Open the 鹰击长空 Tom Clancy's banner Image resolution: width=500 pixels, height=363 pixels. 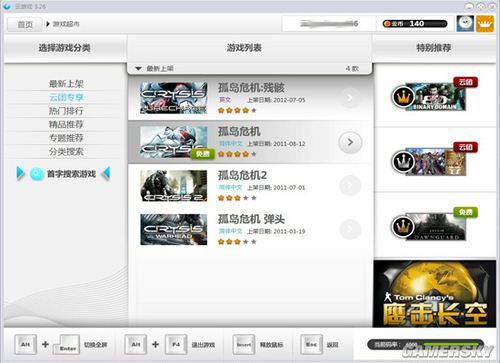pyautogui.click(x=435, y=294)
